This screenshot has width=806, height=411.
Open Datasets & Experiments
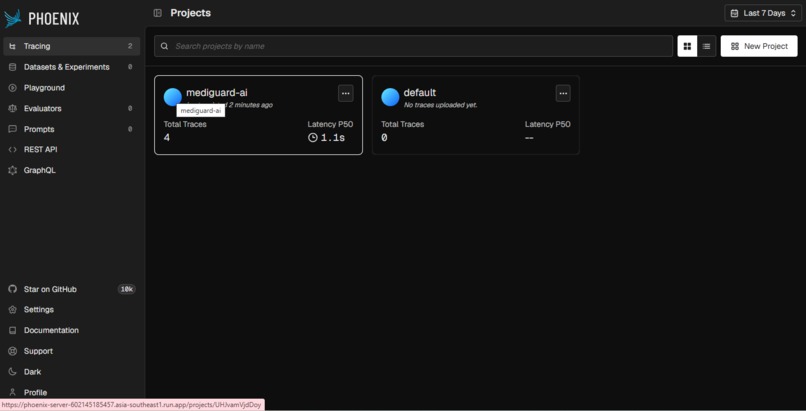71,67
